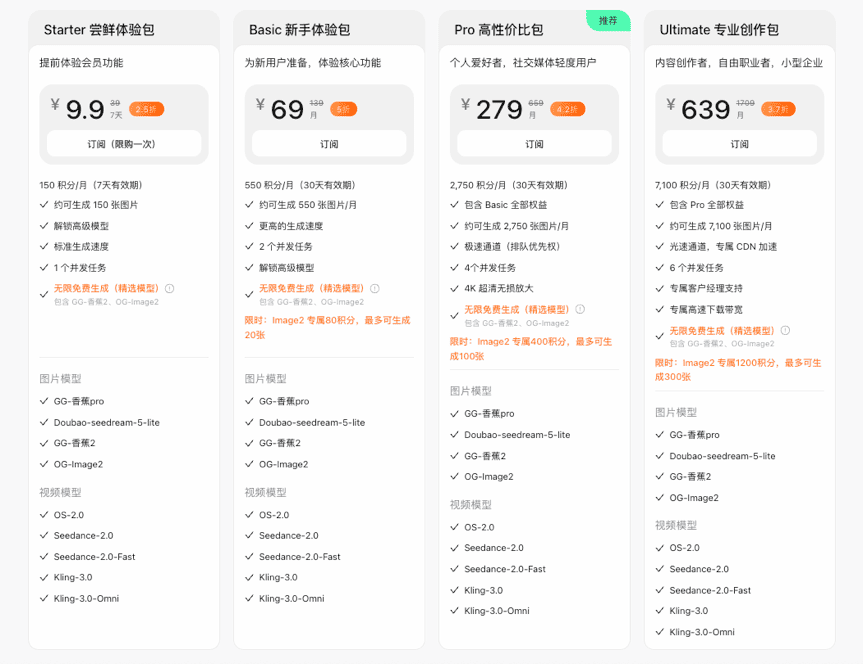Viewport: 863px width, 664px height.
Task: Click the green 推荐 badge on Pro
Action: pos(608,20)
